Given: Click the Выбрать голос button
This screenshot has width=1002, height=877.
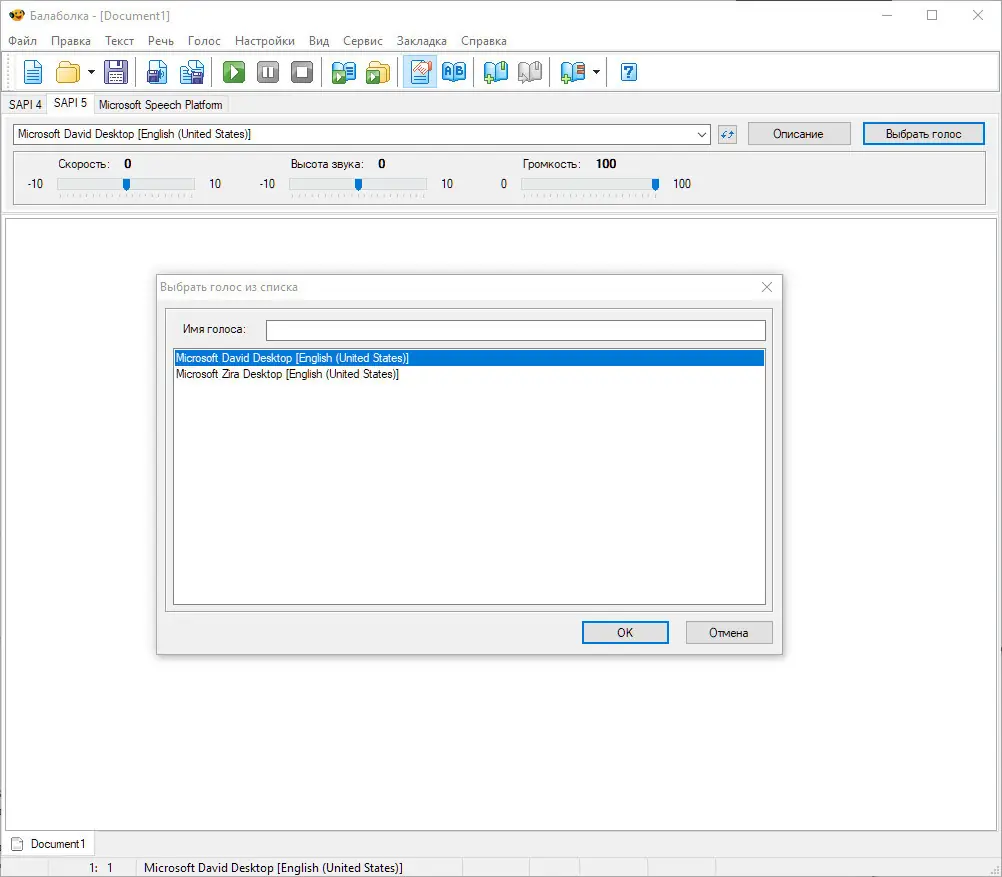Looking at the screenshot, I should point(923,134).
